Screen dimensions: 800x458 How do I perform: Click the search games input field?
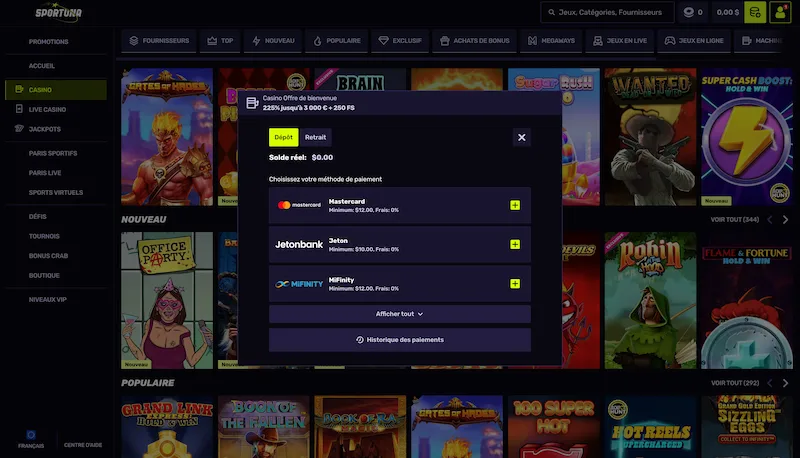point(607,12)
